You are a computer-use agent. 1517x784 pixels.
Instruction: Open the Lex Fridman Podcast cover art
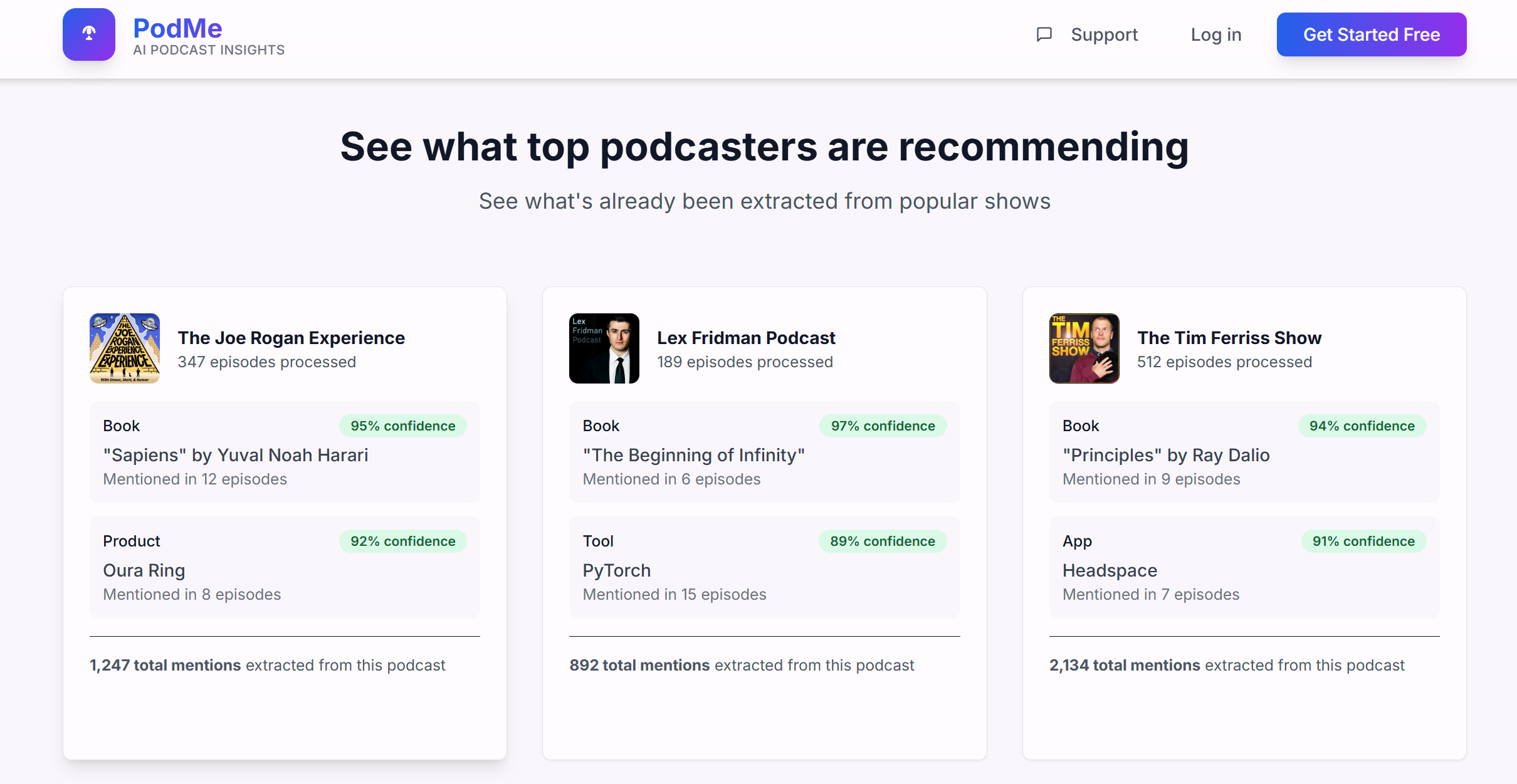[x=604, y=348]
